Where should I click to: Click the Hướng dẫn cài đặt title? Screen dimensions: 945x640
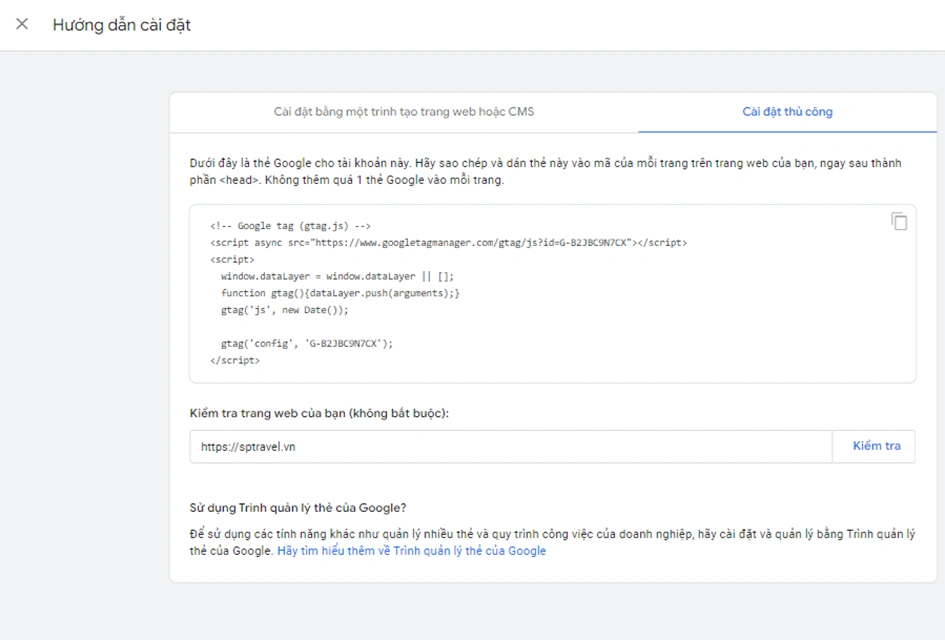pyautogui.click(x=122, y=25)
